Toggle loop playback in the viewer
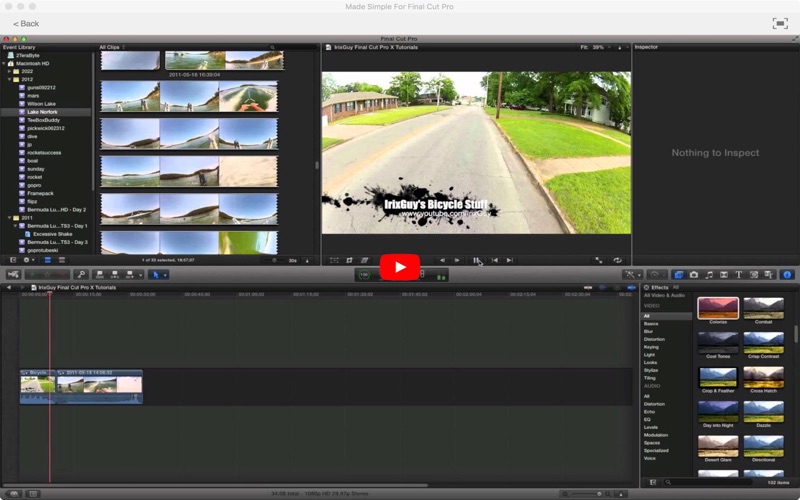The height and width of the screenshot is (500, 800). tap(617, 260)
